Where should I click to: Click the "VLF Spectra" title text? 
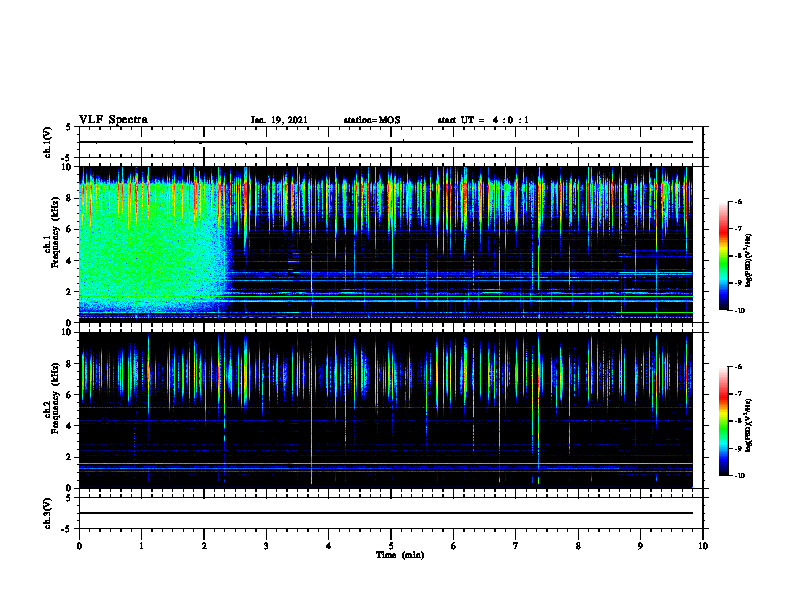(114, 120)
